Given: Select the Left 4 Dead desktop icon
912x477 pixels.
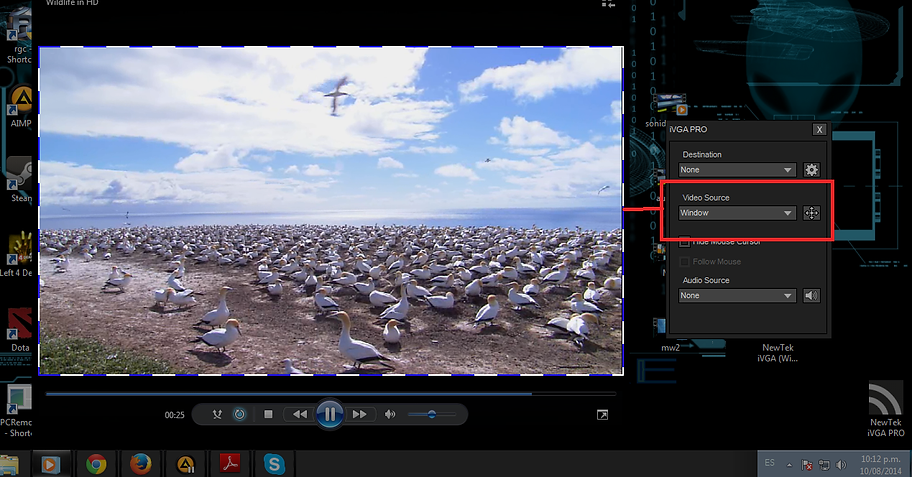Looking at the screenshot, I should tap(19, 255).
